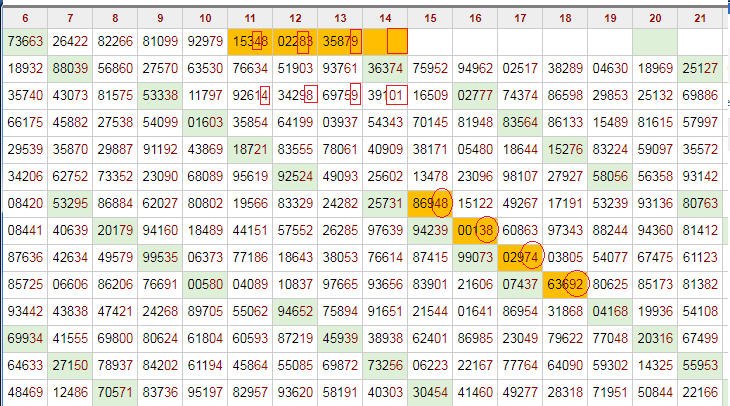730x406 pixels.
Task: Select column header 21
Action: click(x=700, y=18)
